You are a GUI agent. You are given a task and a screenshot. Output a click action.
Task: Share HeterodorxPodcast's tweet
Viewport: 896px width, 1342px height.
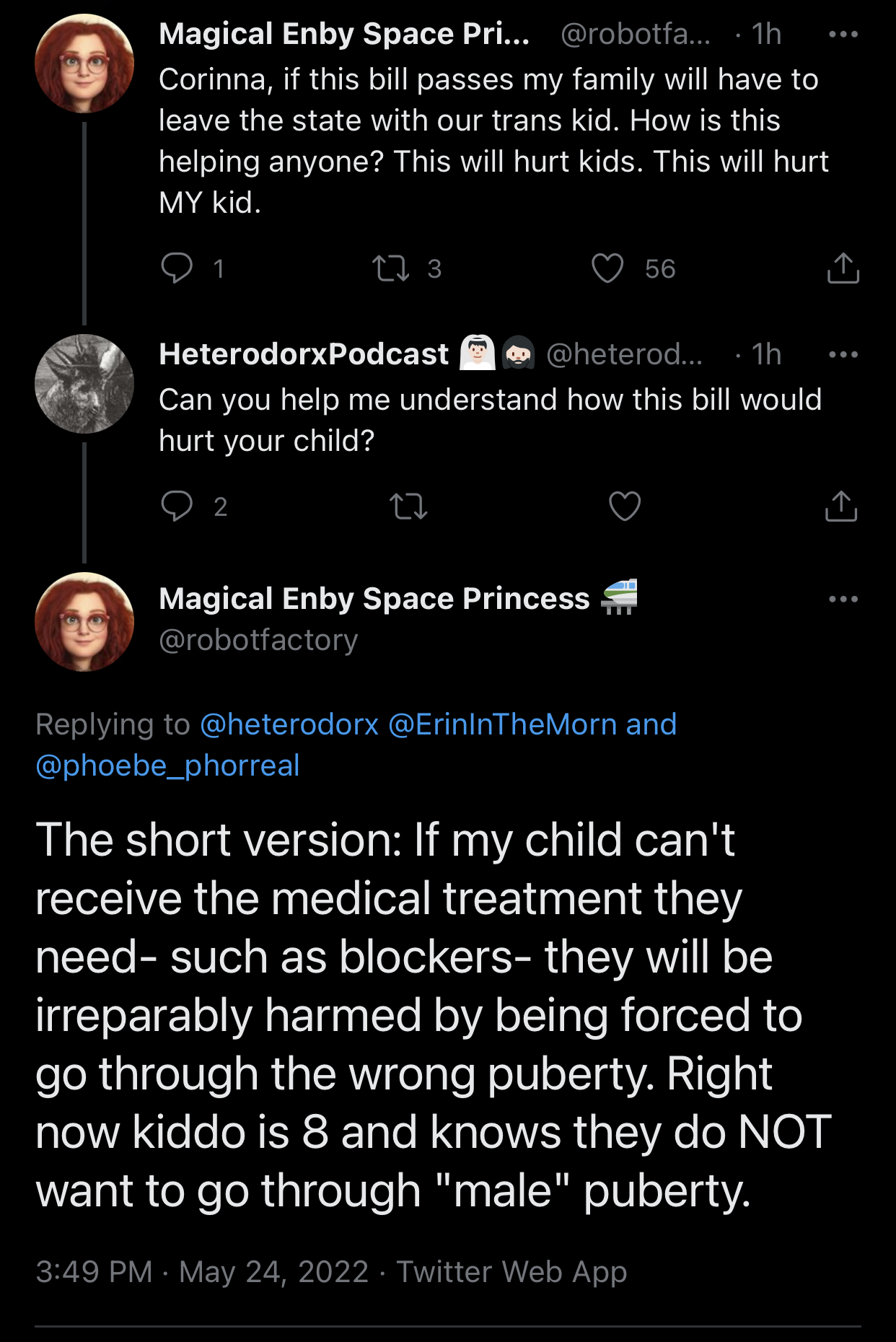tap(841, 506)
